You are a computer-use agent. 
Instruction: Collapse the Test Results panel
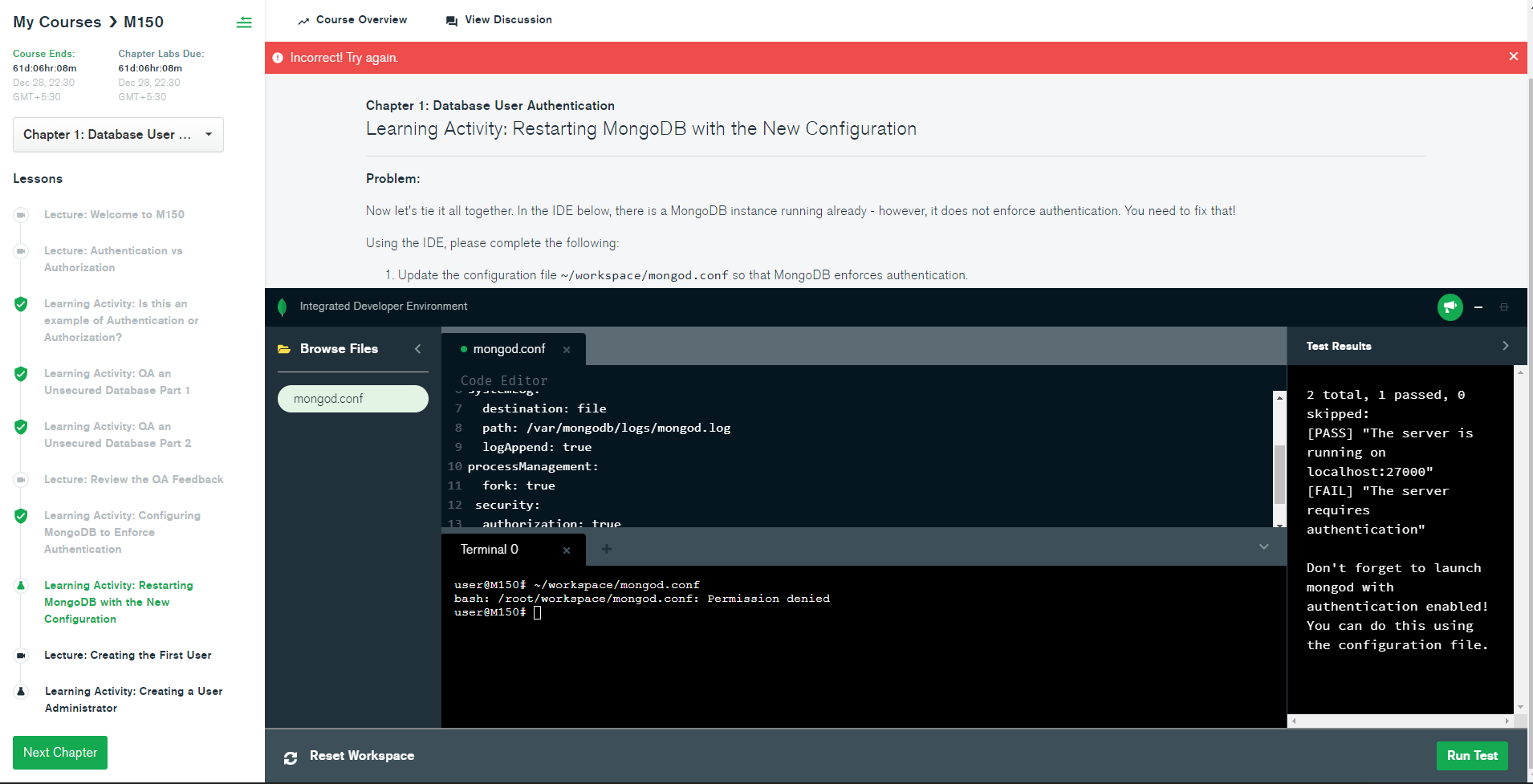tap(1505, 346)
